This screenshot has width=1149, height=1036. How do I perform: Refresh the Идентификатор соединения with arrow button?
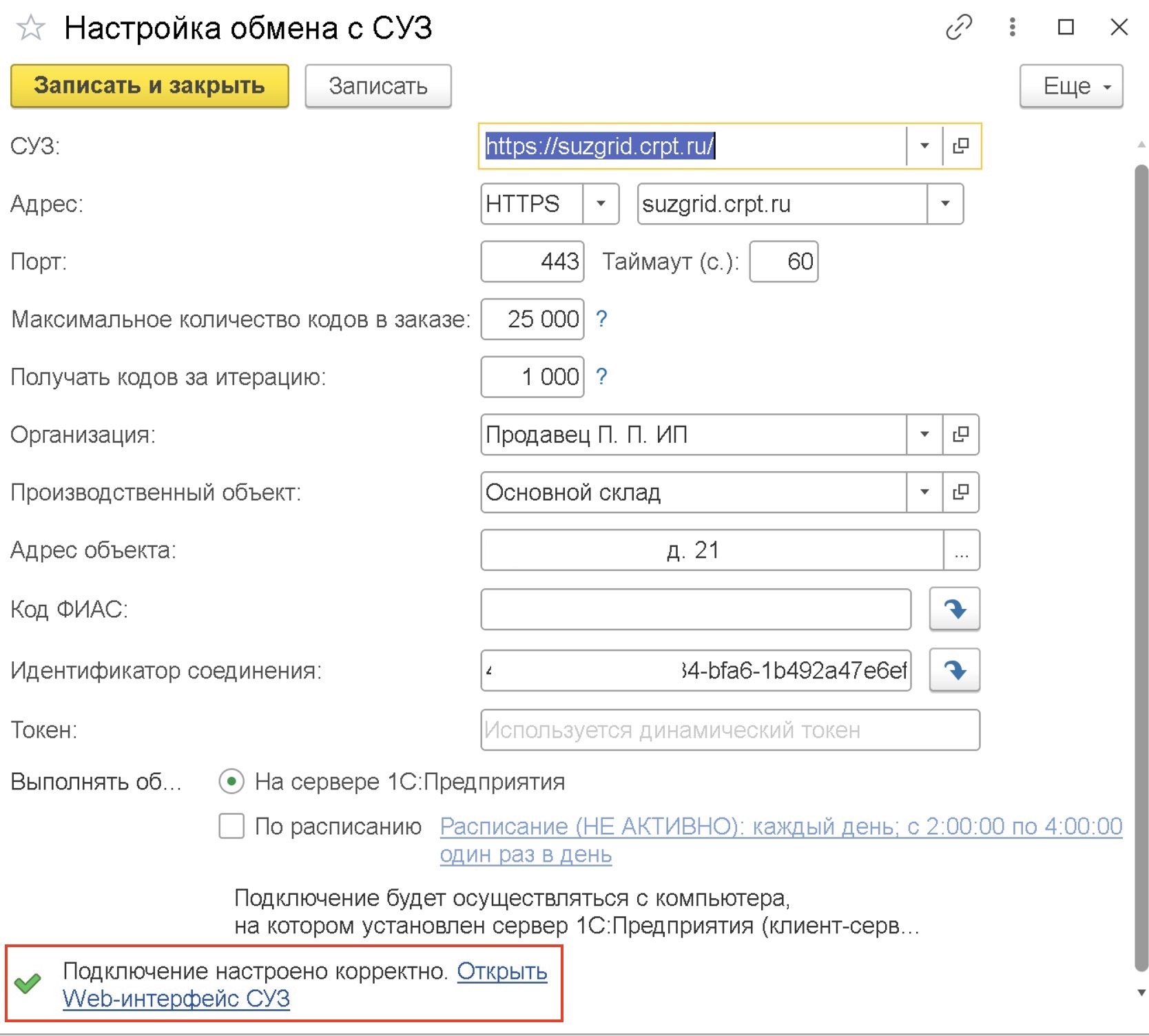click(954, 670)
